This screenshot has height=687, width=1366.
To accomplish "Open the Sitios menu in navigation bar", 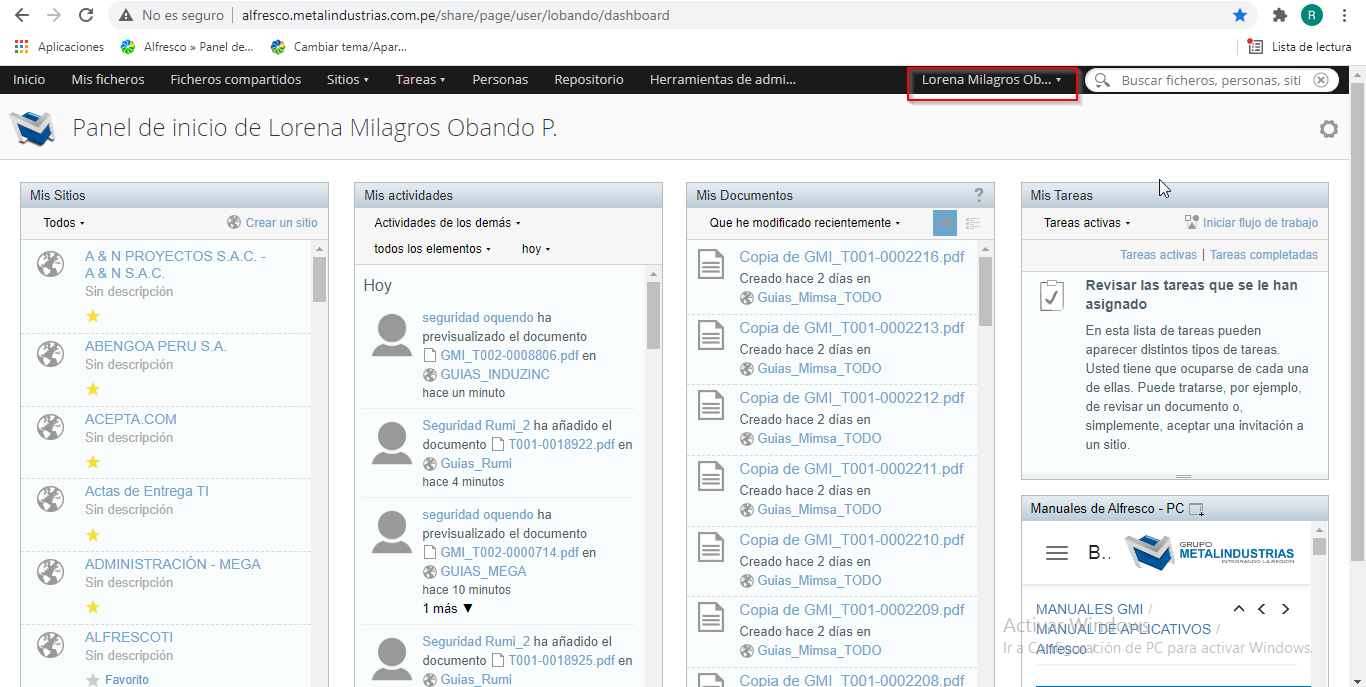I will [x=347, y=80].
